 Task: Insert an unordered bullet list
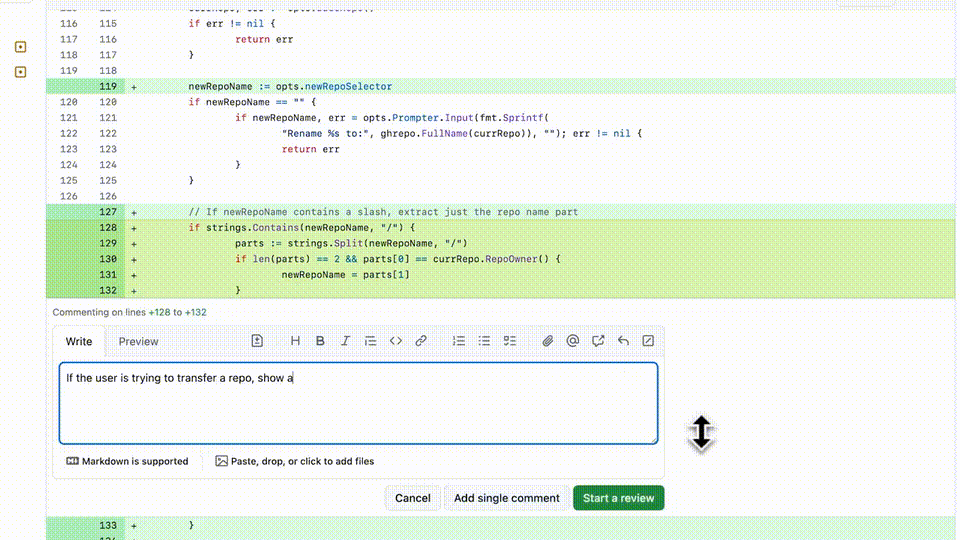(x=484, y=341)
